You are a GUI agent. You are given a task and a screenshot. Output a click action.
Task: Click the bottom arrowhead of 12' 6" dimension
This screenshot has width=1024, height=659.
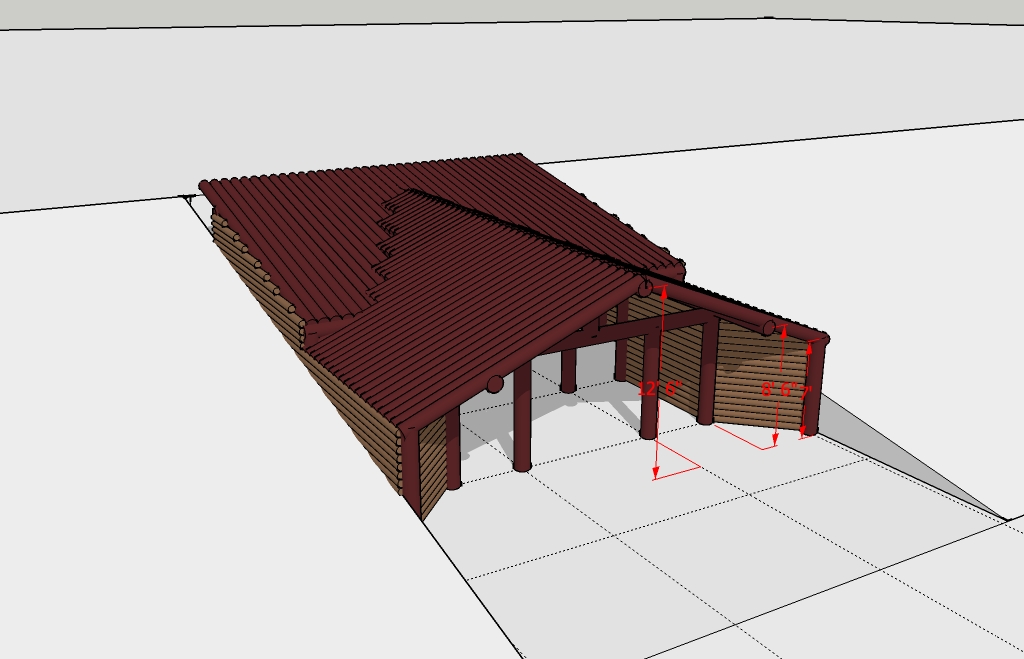click(656, 472)
